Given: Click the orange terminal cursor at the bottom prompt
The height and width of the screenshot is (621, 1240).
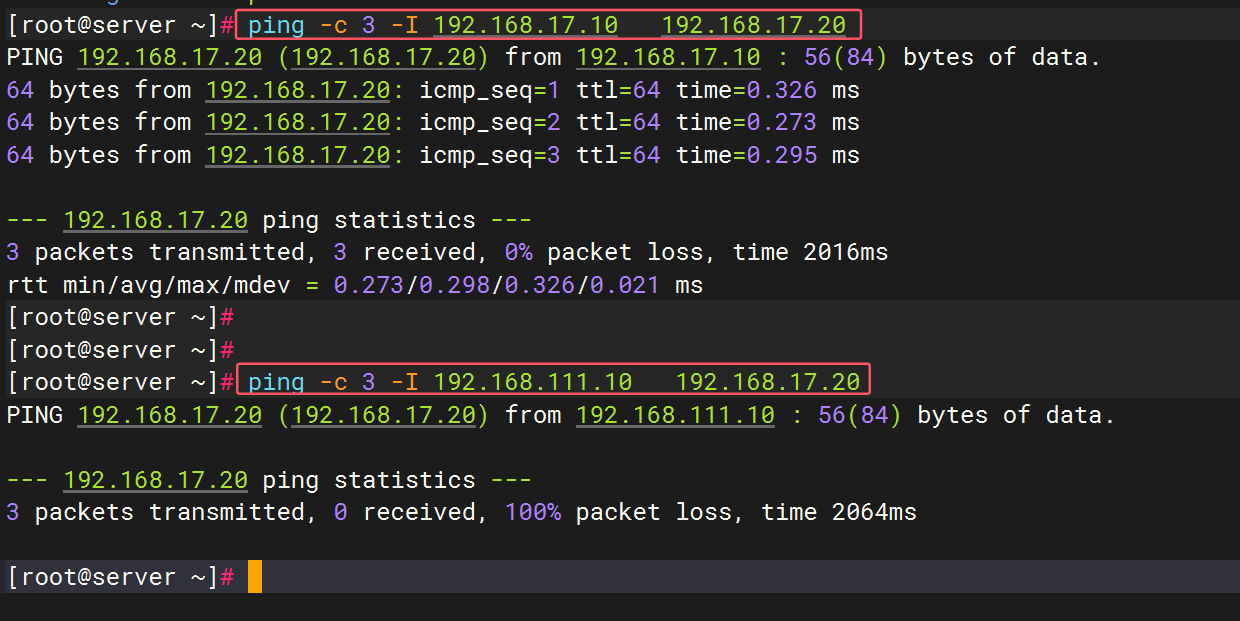Looking at the screenshot, I should [254, 576].
